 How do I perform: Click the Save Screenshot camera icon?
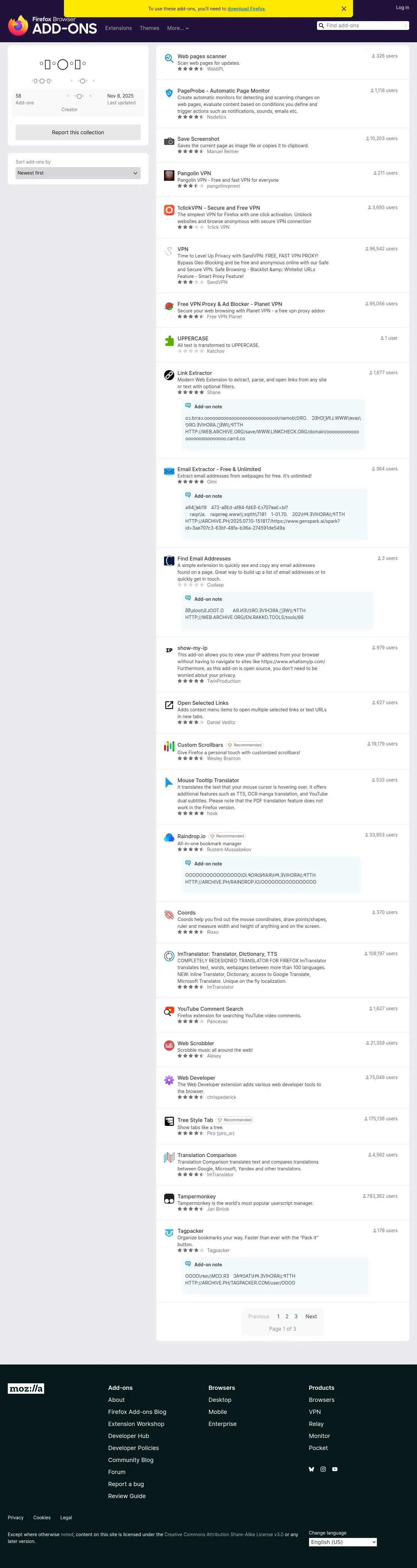169,141
